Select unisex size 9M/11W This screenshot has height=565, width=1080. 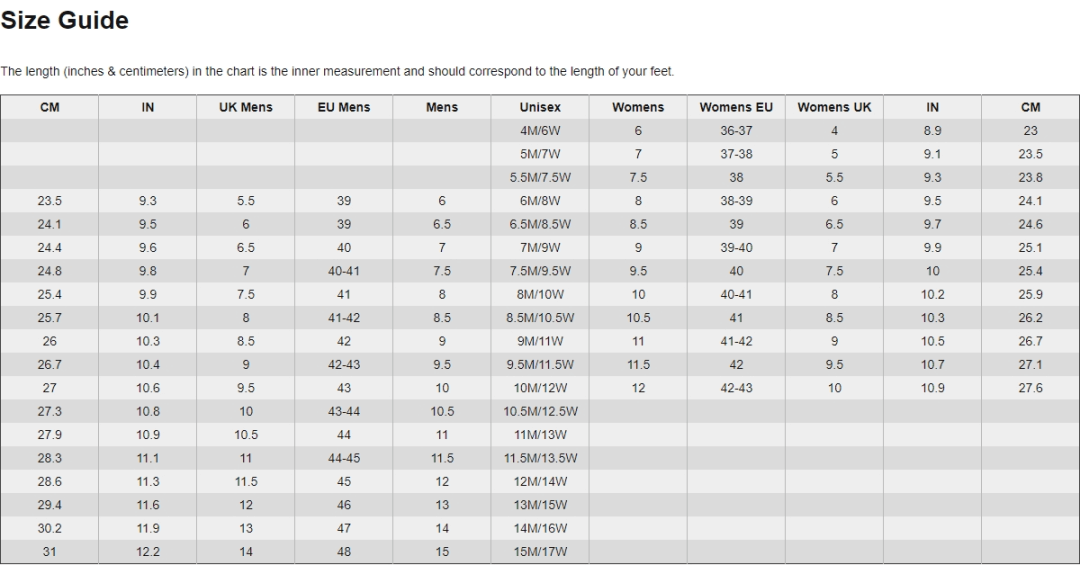540,342
